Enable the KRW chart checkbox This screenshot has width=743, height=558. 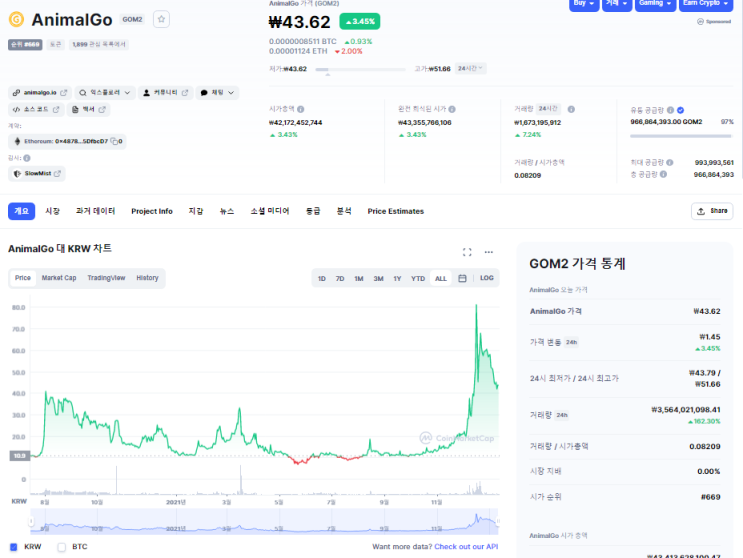pyautogui.click(x=14, y=547)
